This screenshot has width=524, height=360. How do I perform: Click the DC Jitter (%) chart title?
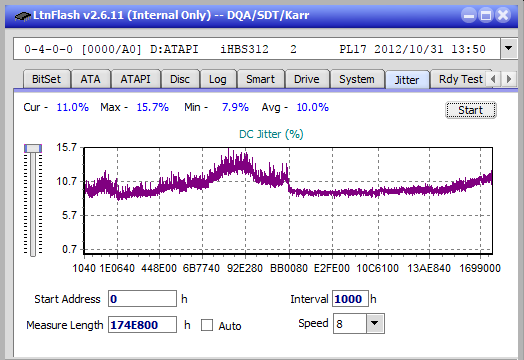[271, 134]
